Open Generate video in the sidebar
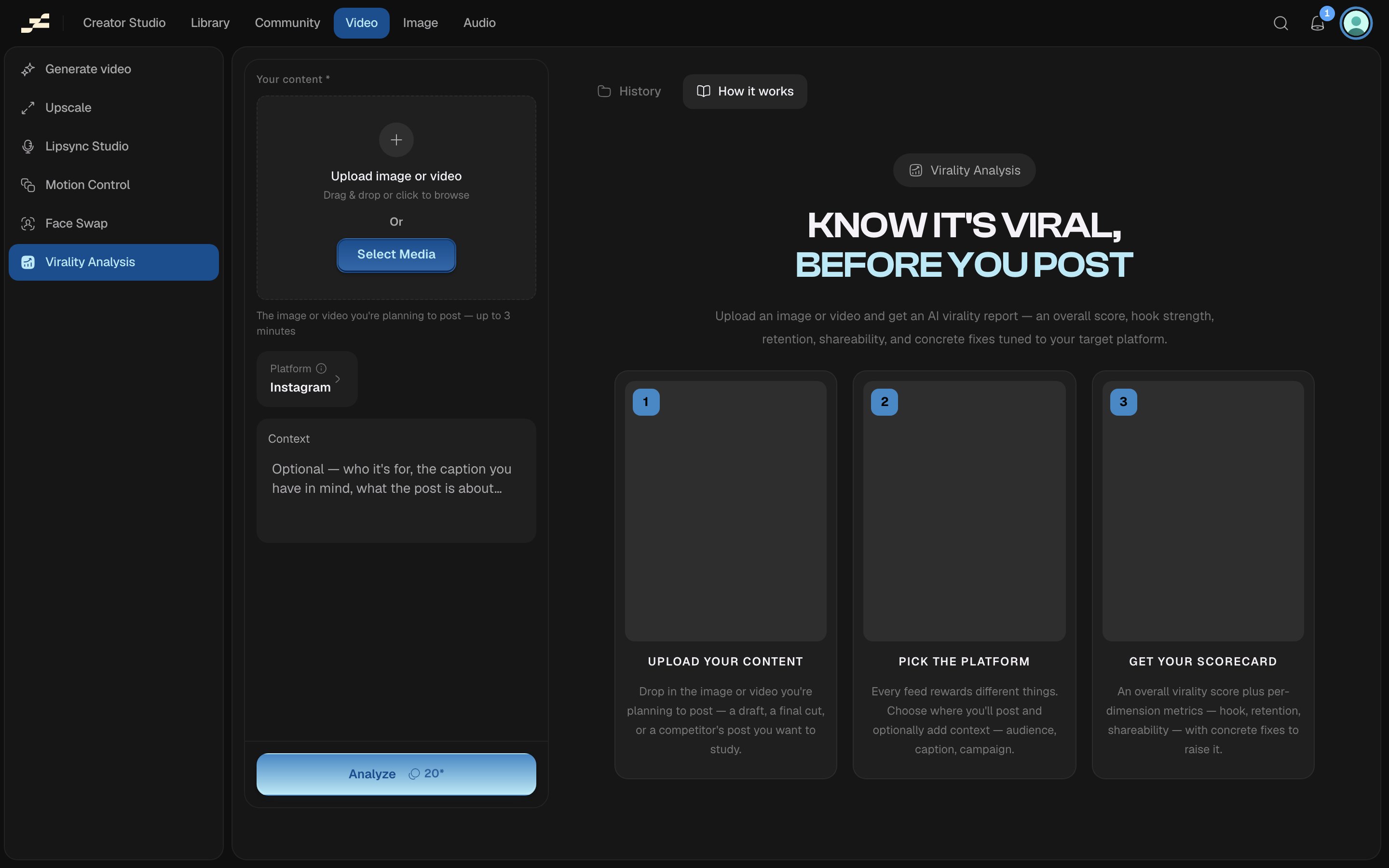Screen dimensions: 1389x868 [114, 69]
